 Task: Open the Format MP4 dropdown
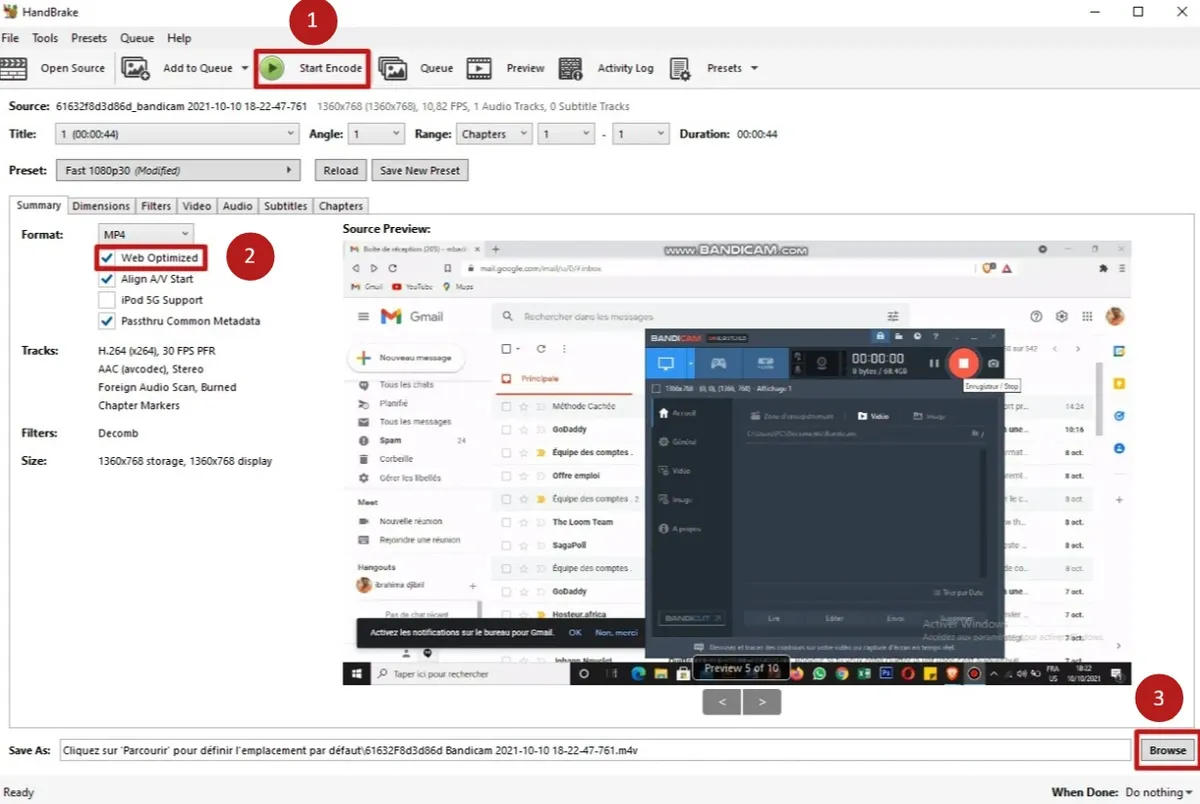pyautogui.click(x=145, y=234)
